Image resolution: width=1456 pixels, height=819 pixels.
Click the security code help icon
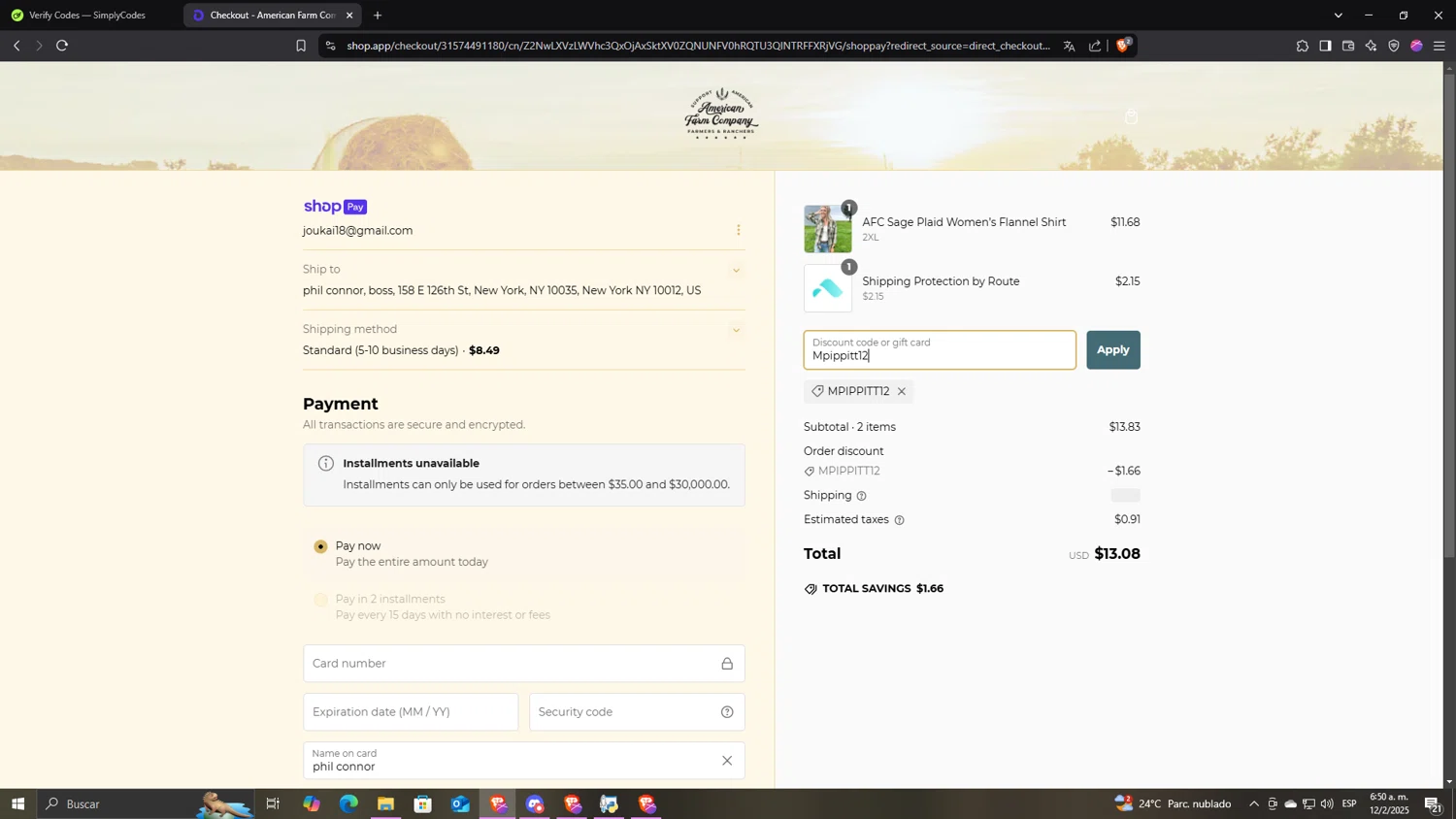(x=727, y=712)
